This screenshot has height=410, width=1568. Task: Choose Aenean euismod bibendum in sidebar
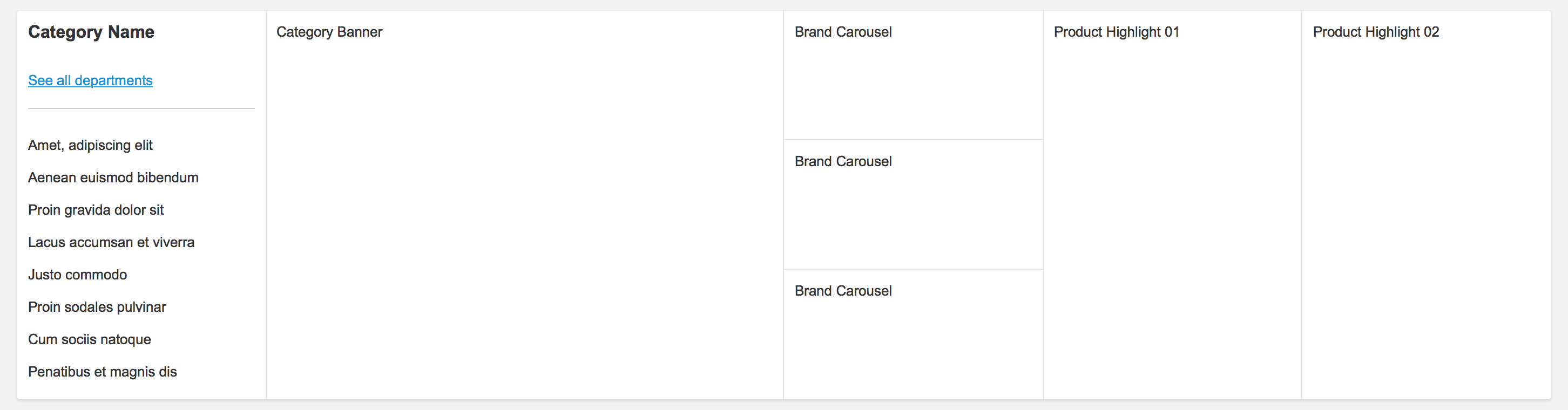coord(113,177)
